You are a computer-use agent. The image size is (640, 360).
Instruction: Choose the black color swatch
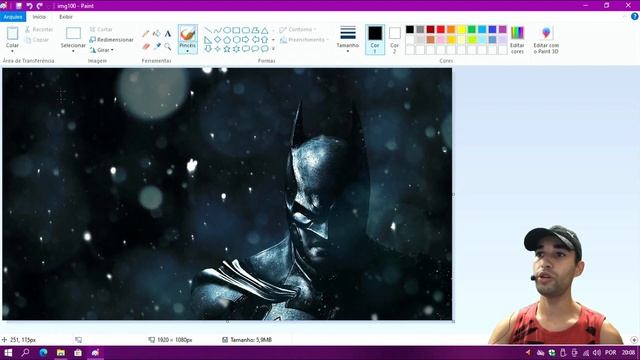410,29
